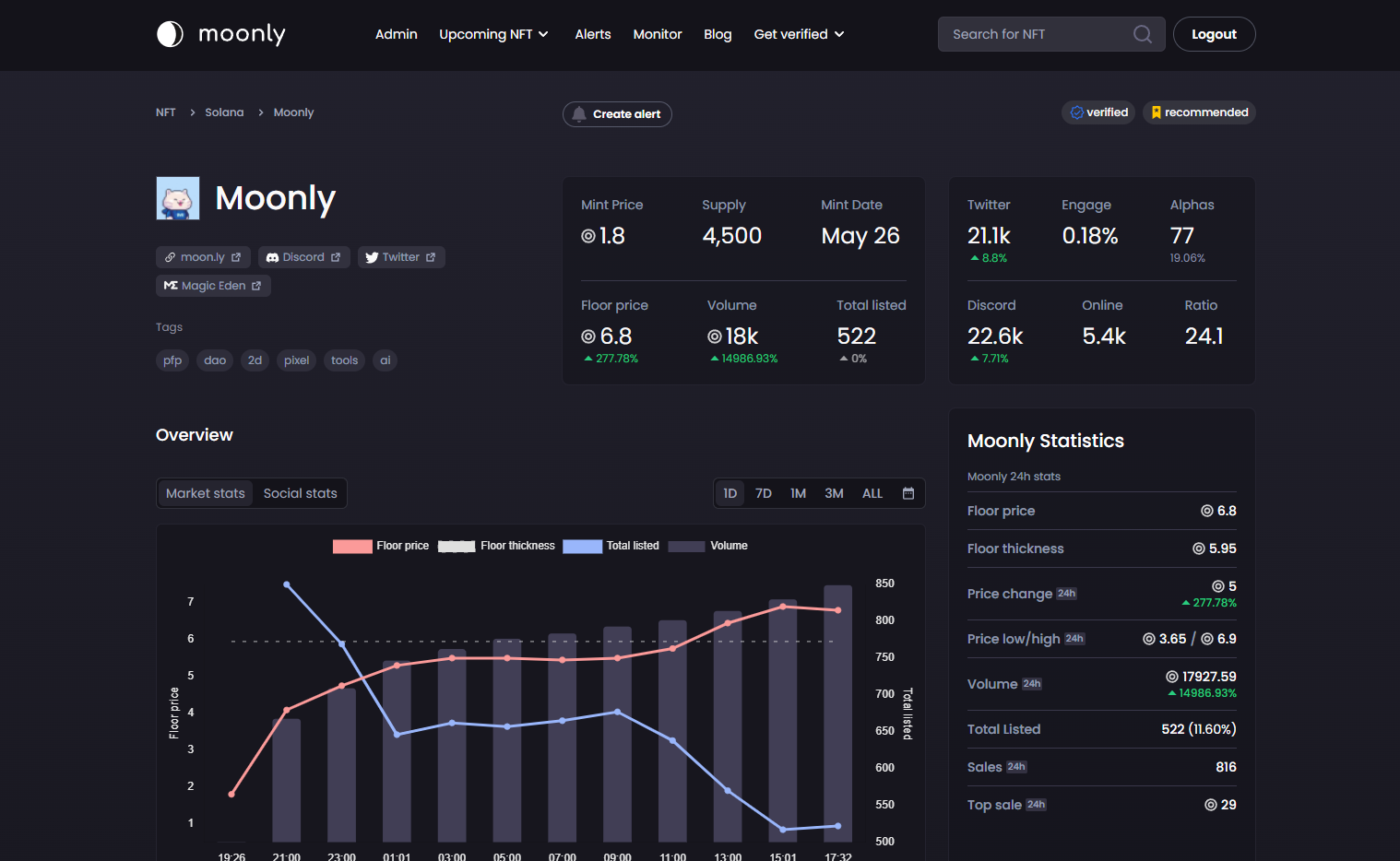Image resolution: width=1400 pixels, height=861 pixels.
Task: Select the ai tag
Action: (x=386, y=360)
